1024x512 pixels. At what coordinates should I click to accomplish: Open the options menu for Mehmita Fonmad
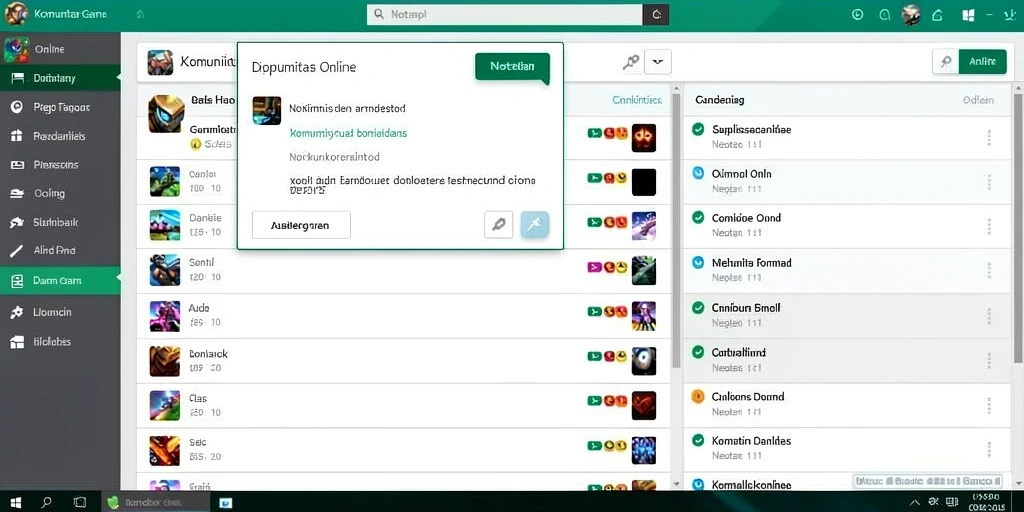(989, 271)
